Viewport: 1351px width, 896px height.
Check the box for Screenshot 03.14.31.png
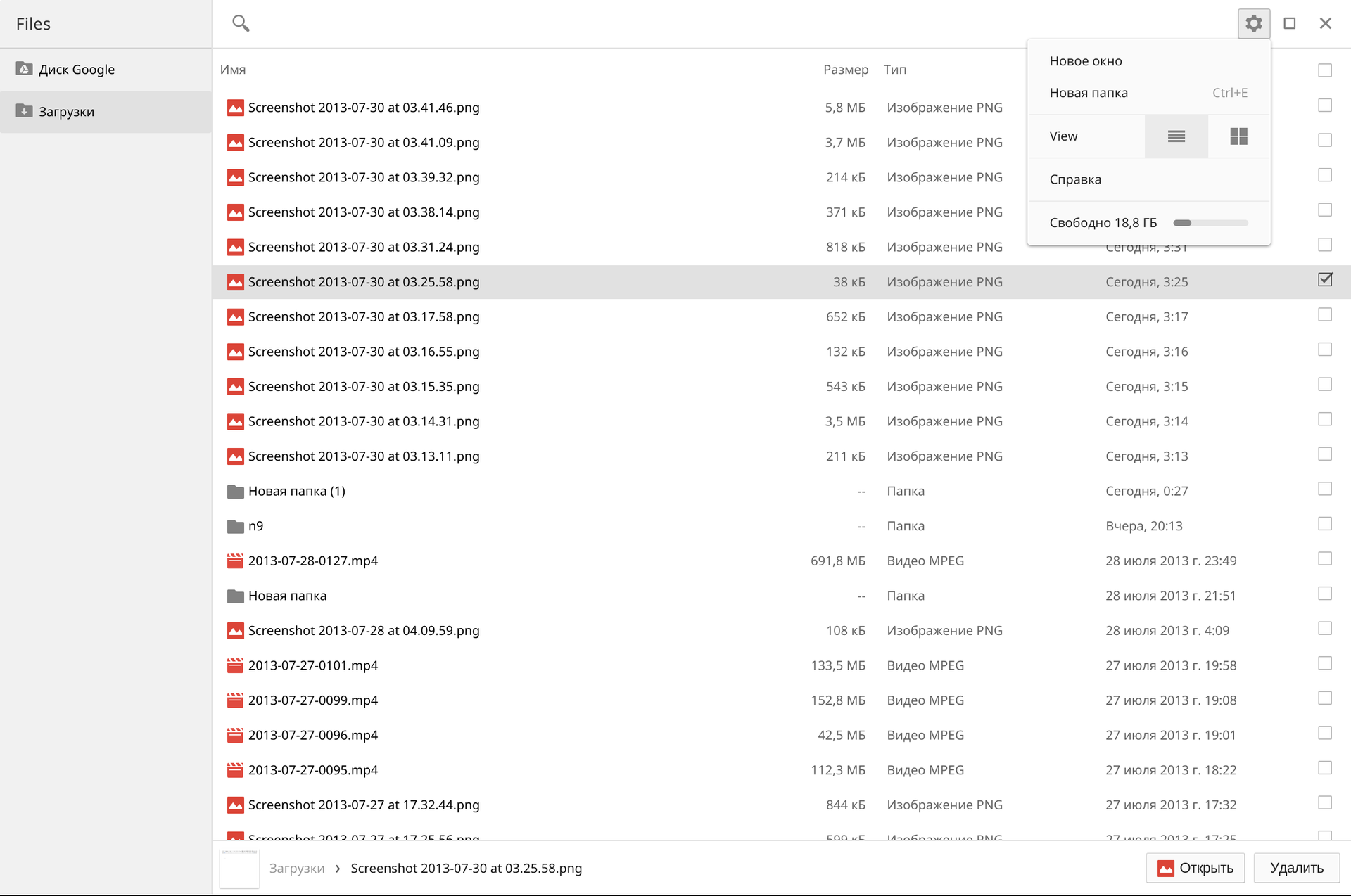(x=1325, y=419)
